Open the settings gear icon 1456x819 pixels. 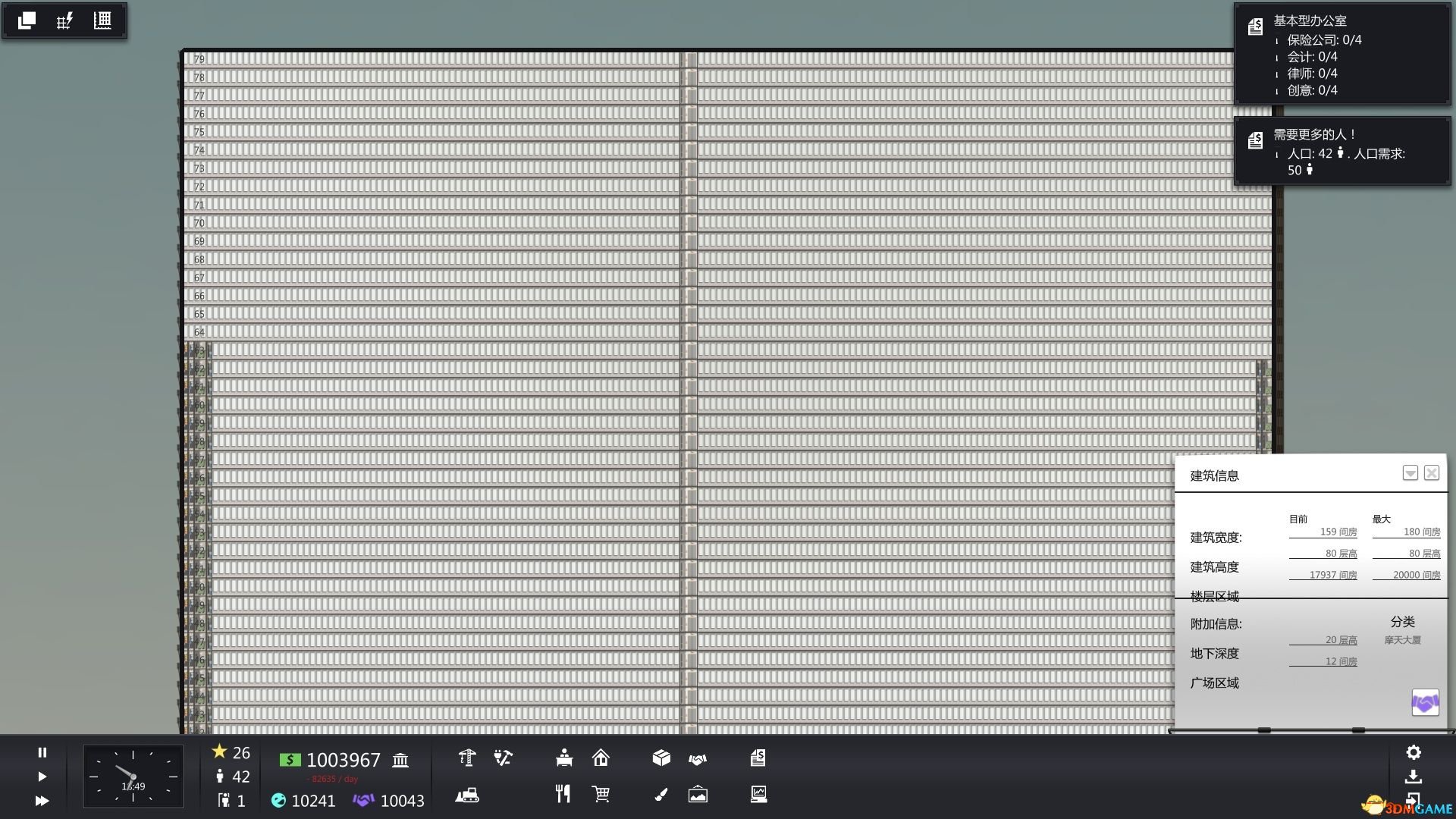click(x=1414, y=752)
